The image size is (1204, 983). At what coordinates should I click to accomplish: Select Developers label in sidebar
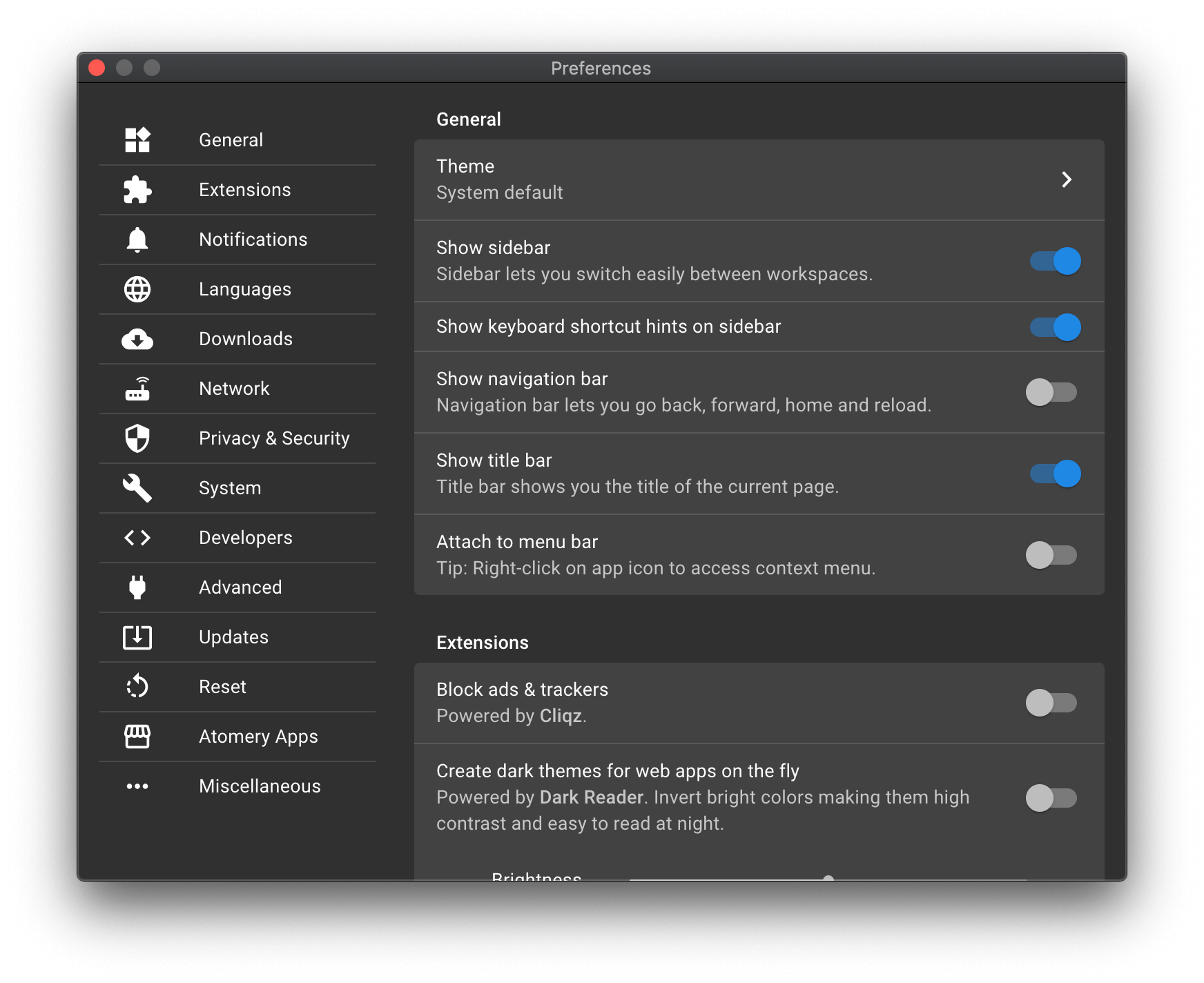click(x=246, y=538)
